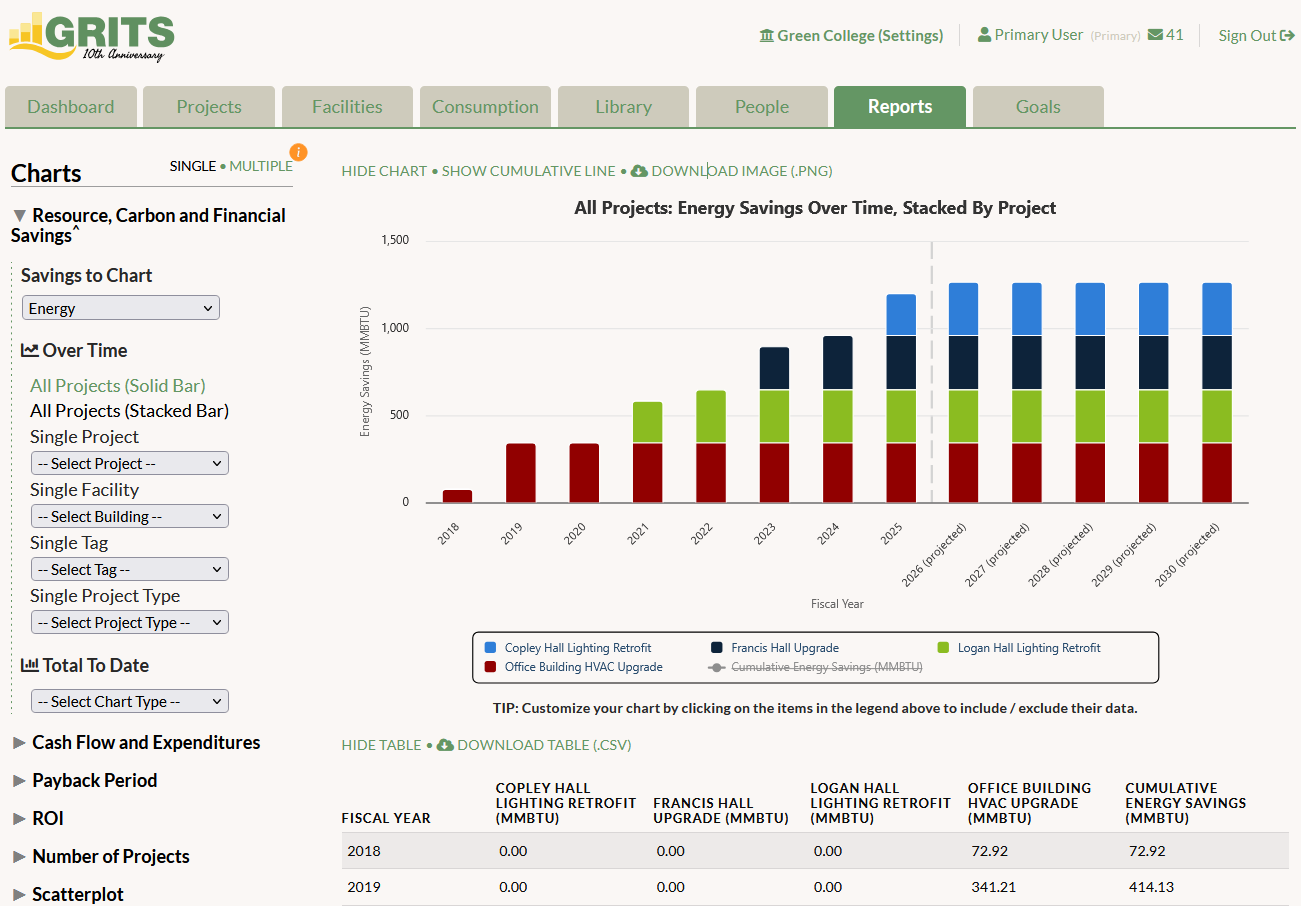Click the SHOW CUMULATIVE LINE link
Viewport: 1301px width, 906px height.
pos(529,171)
